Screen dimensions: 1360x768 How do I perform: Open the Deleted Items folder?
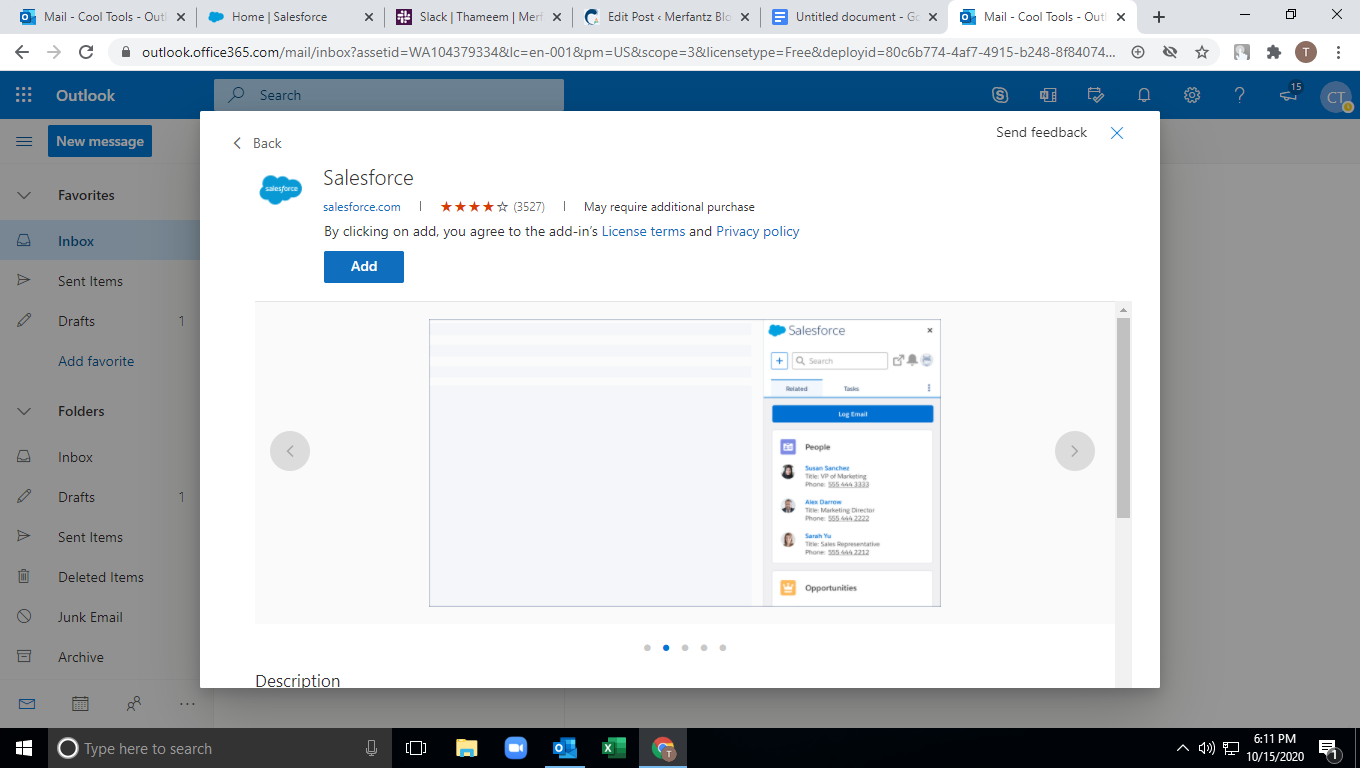click(100, 577)
